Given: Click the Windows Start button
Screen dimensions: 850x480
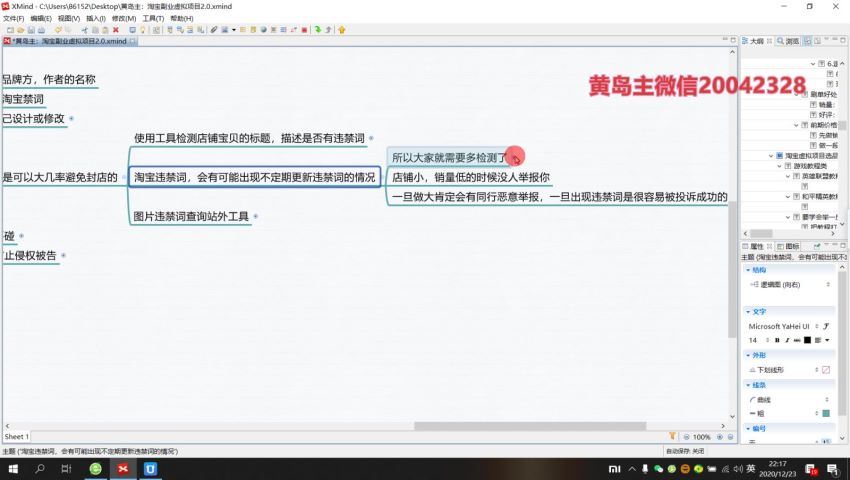Looking at the screenshot, I should (13, 468).
